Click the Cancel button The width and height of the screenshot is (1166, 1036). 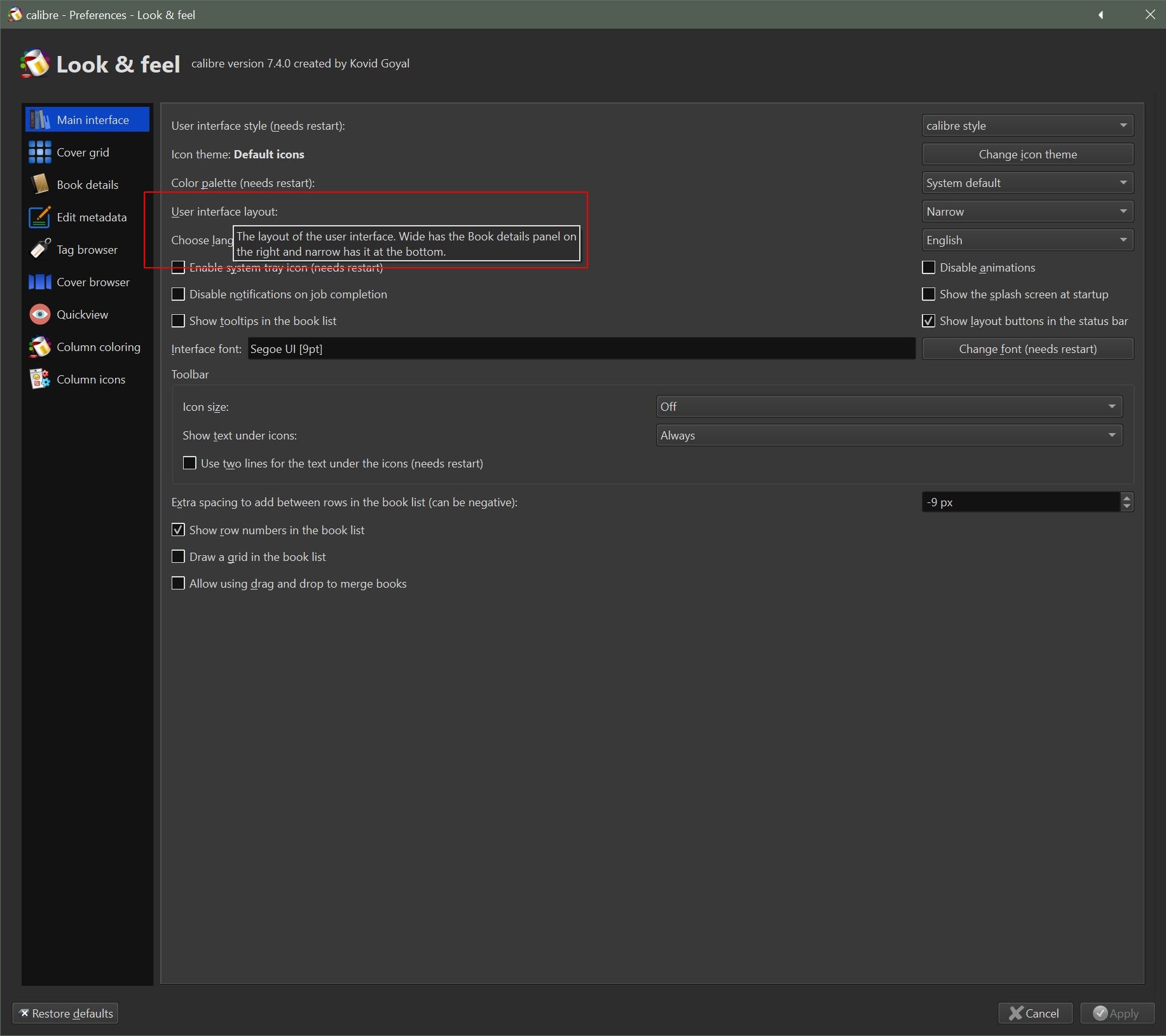pyautogui.click(x=1035, y=1013)
